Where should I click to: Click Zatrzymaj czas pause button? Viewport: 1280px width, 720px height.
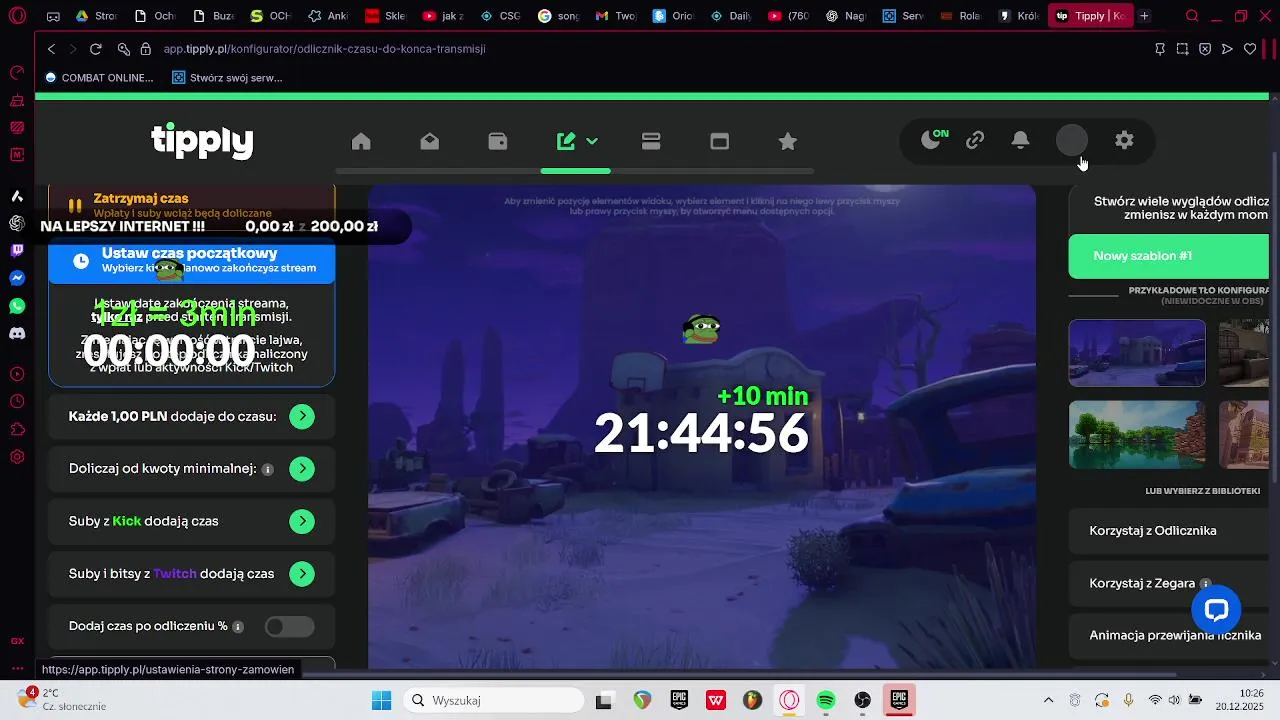pyautogui.click(x=191, y=204)
